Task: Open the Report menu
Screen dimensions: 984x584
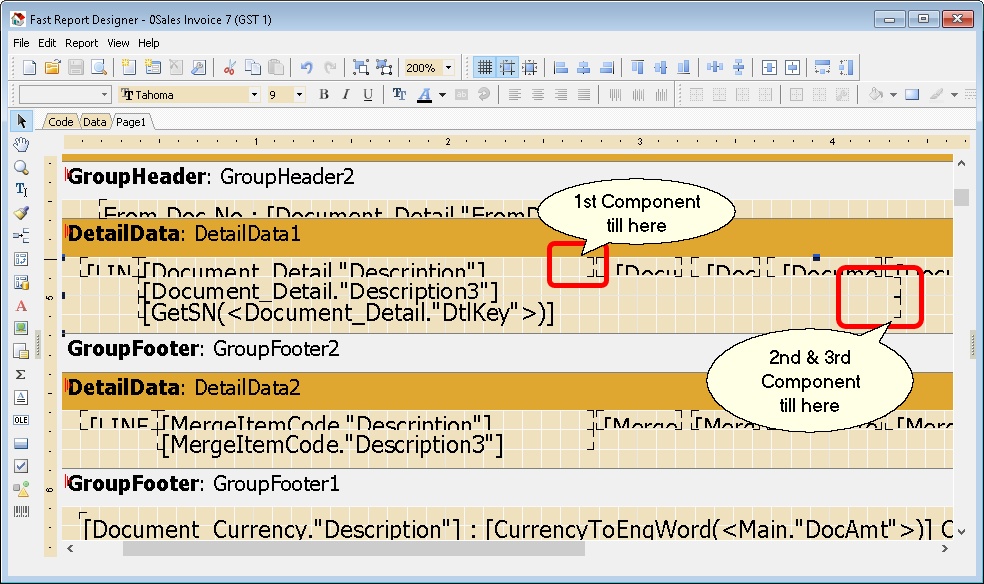Action: click(x=81, y=43)
